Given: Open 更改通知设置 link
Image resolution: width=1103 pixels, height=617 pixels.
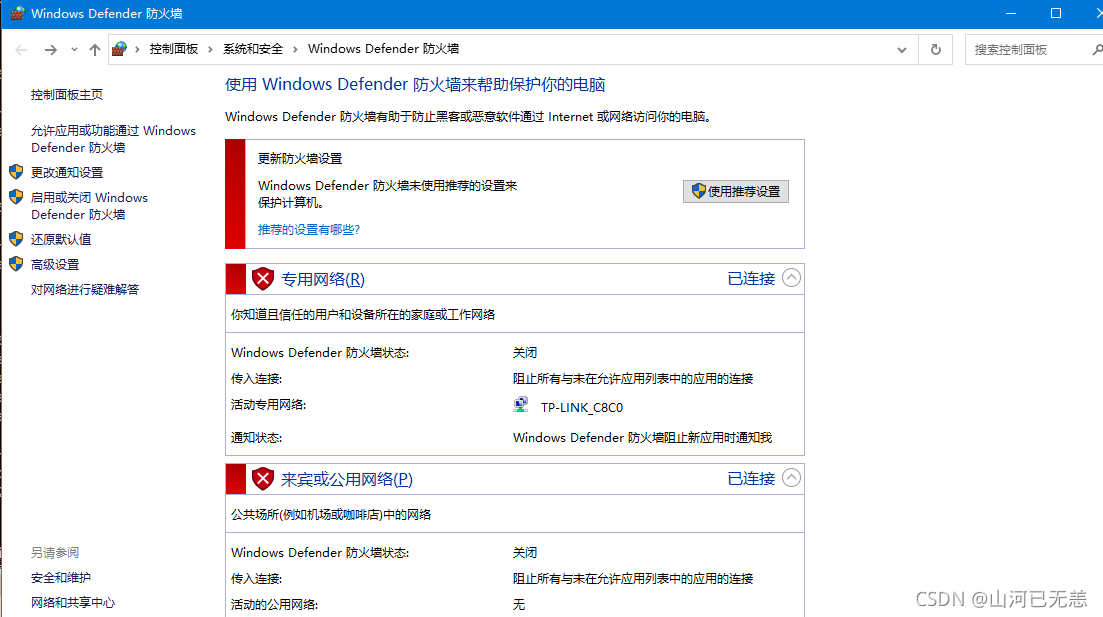Looking at the screenshot, I should (x=67, y=172).
